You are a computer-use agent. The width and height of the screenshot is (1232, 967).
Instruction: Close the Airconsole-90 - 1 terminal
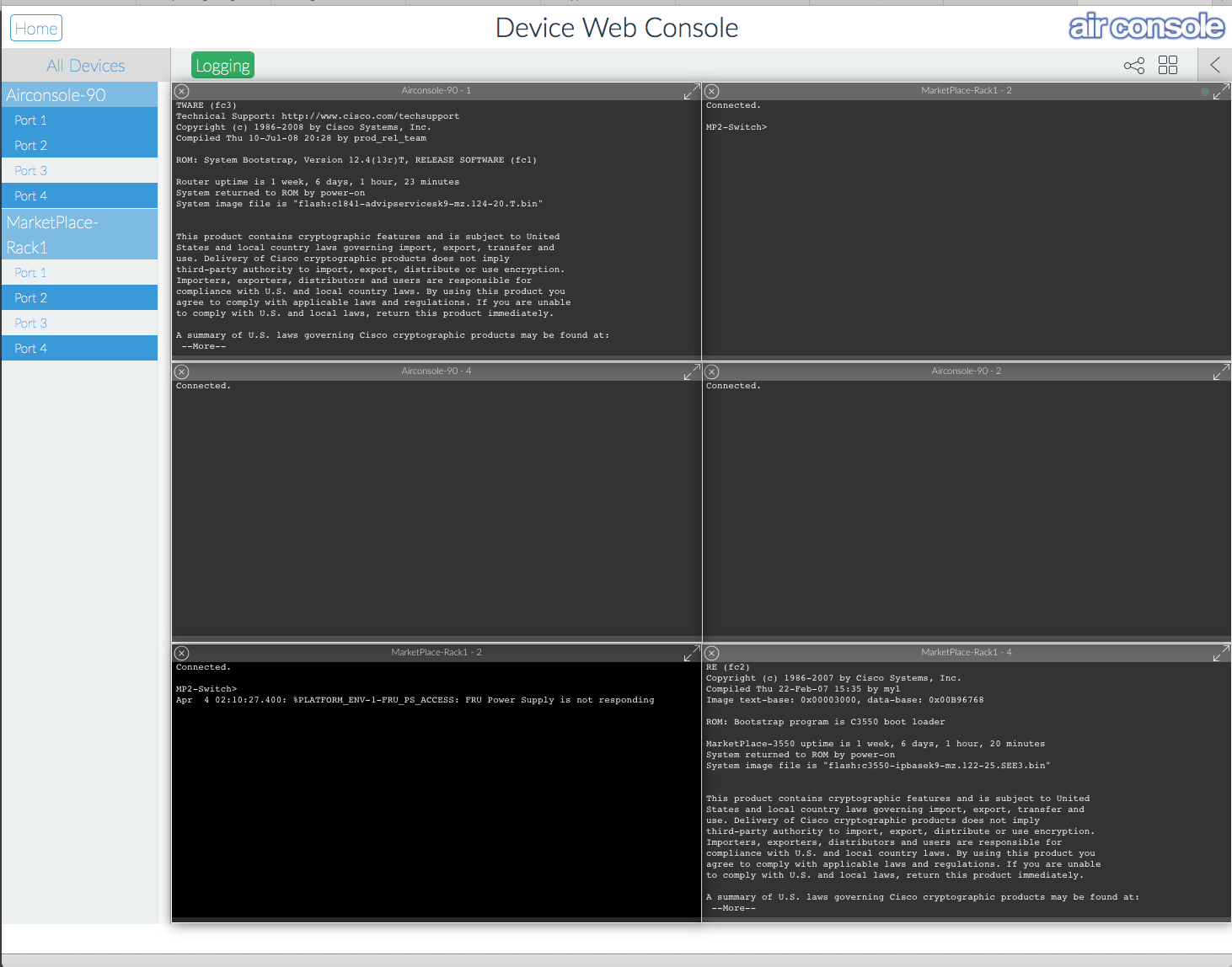[182, 91]
